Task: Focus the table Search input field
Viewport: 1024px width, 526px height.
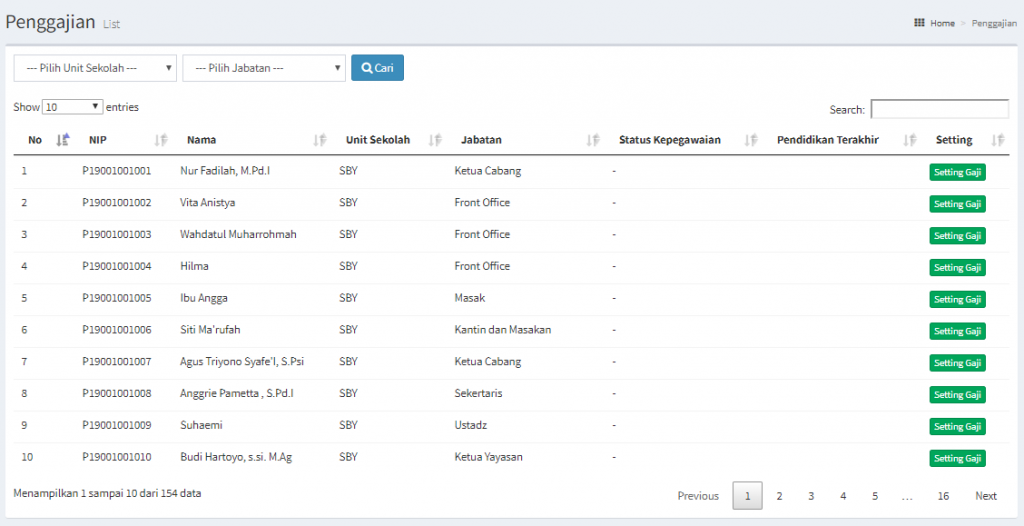Action: [x=940, y=109]
